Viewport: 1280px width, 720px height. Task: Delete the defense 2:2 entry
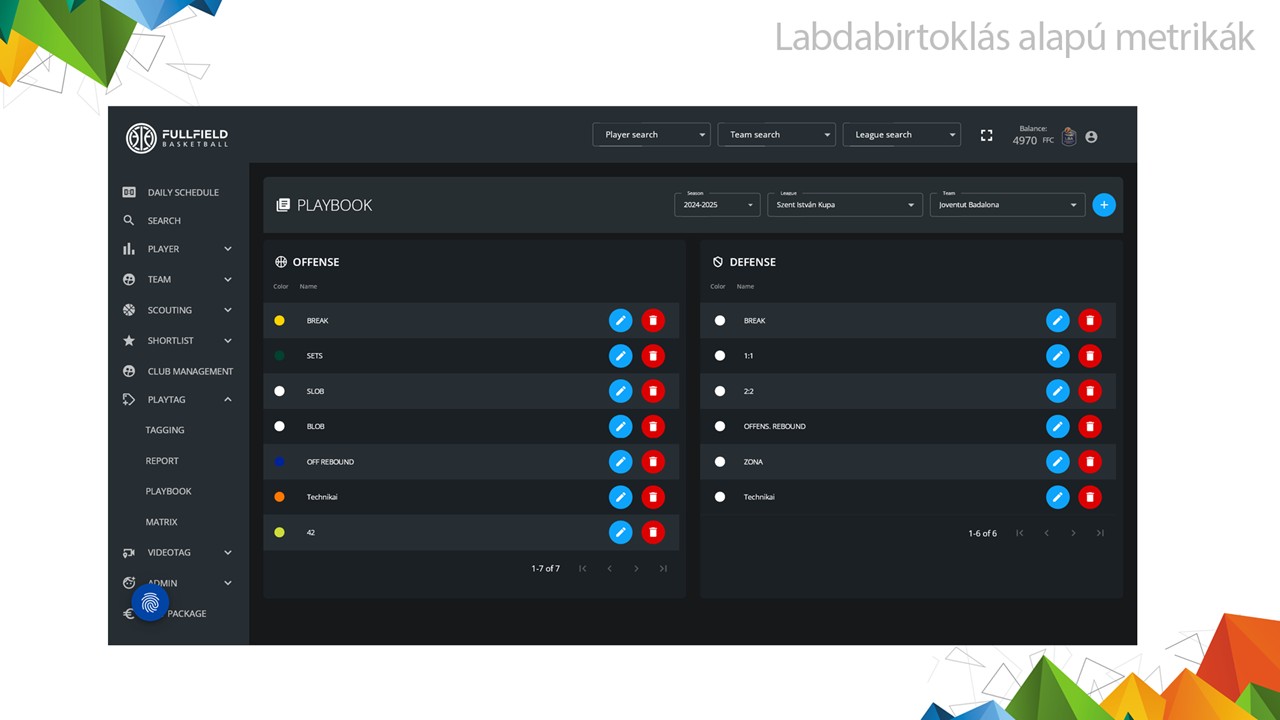pyautogui.click(x=1089, y=391)
